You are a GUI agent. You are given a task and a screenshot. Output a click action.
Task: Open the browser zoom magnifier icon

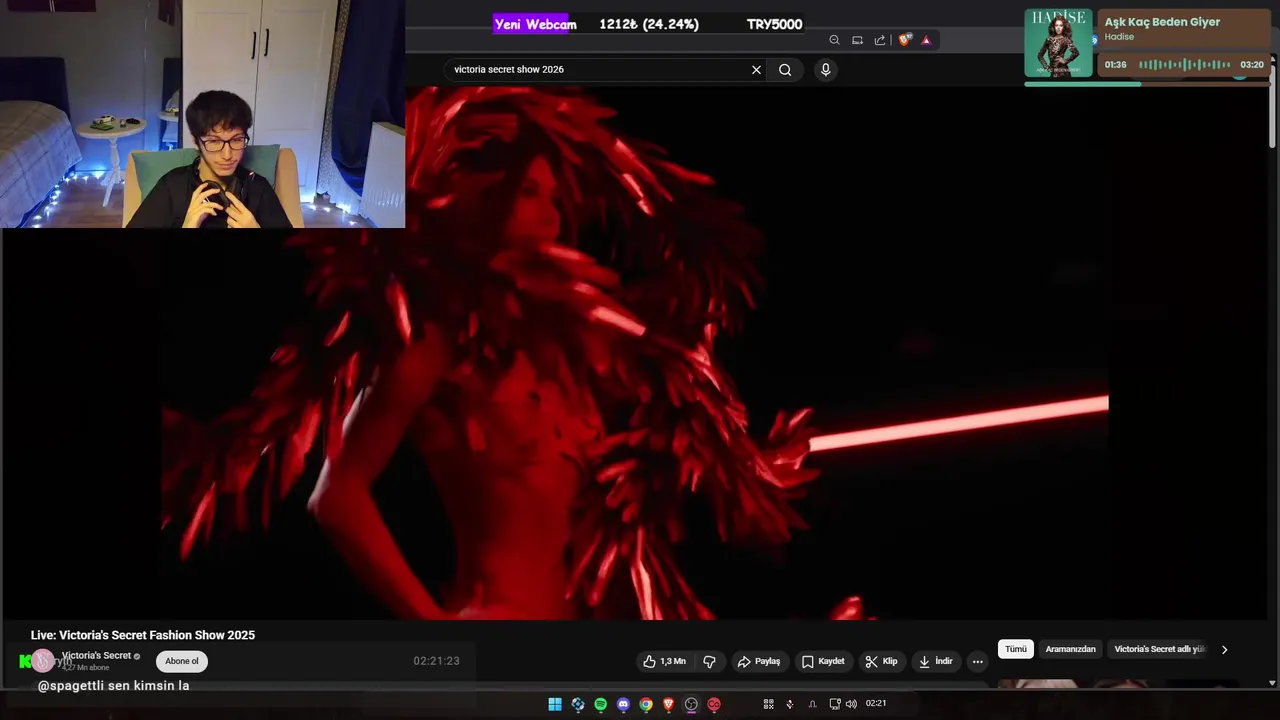click(x=834, y=40)
